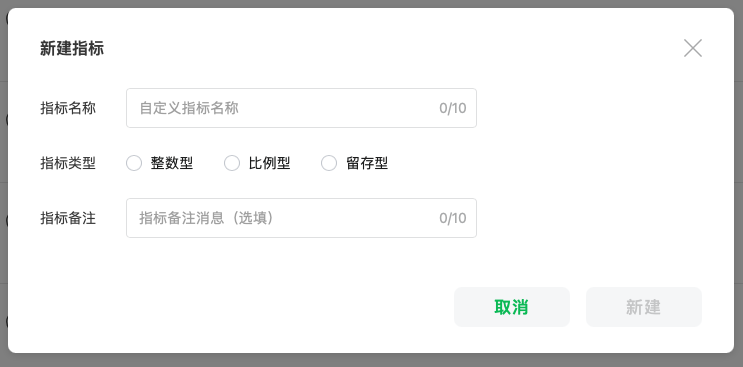Select the 比例型 radio button
The width and height of the screenshot is (743, 367).
click(x=232, y=163)
